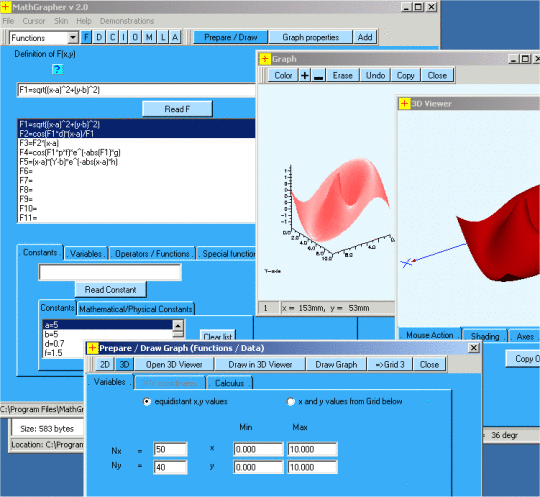Open the Cursor menu
Screen dimensions: 540x497
34,21
